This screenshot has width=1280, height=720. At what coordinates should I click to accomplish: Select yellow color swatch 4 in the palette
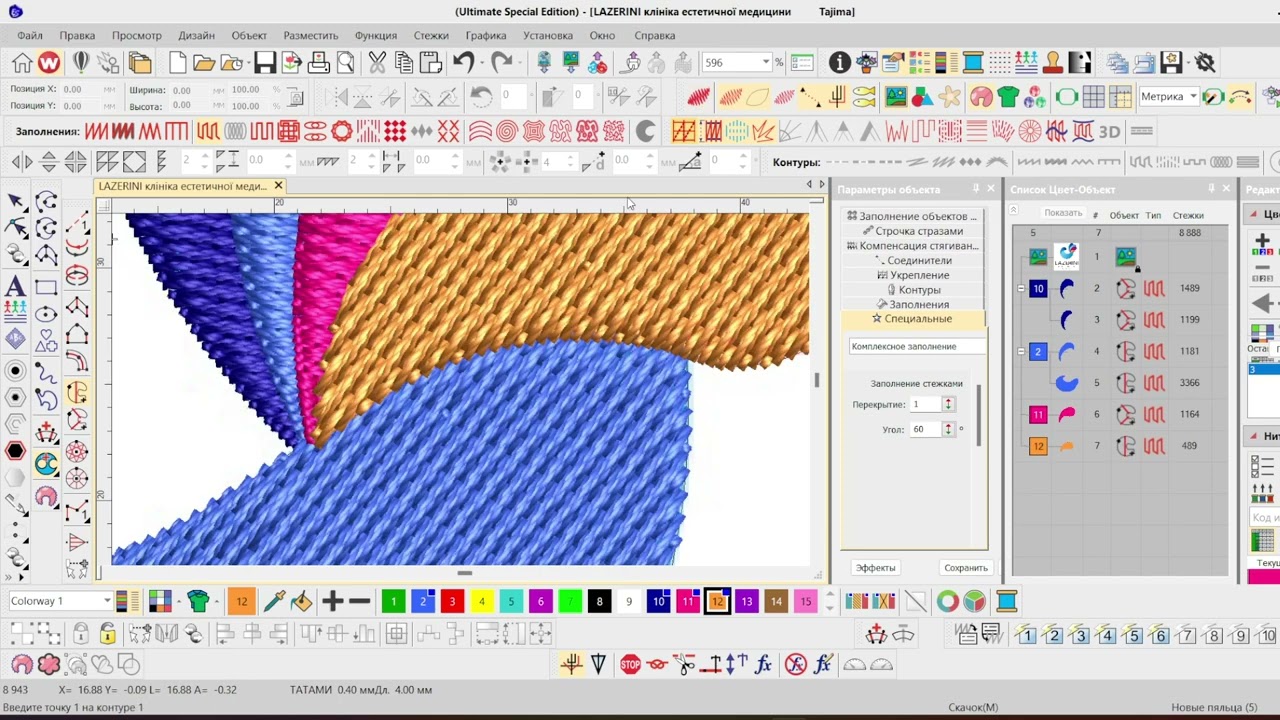coord(481,601)
